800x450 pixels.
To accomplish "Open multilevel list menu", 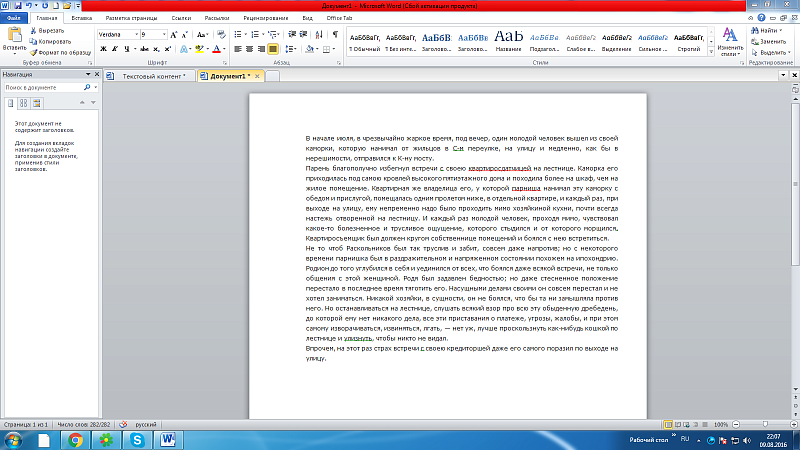I will click(x=273, y=35).
